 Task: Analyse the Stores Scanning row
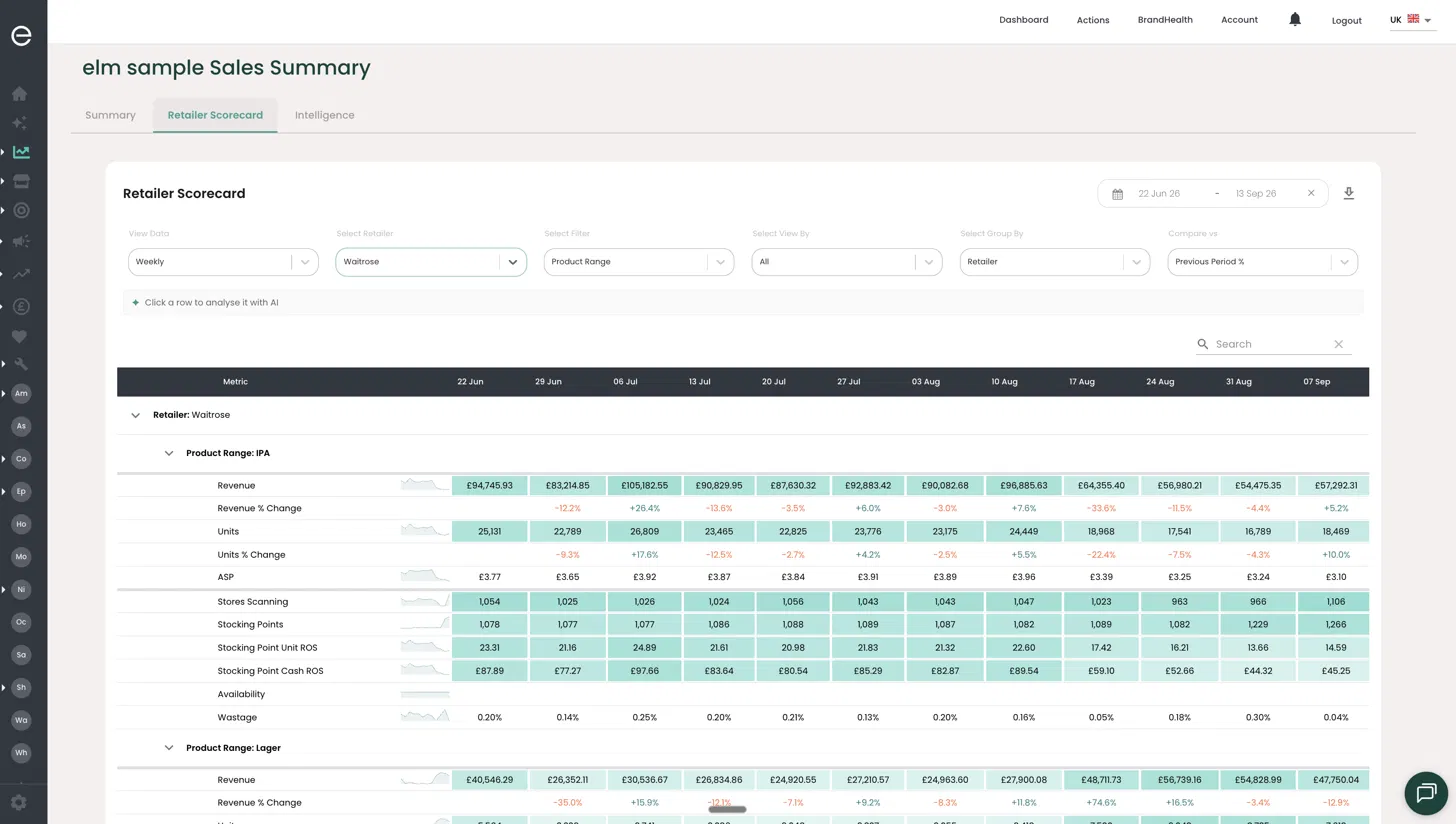743,602
